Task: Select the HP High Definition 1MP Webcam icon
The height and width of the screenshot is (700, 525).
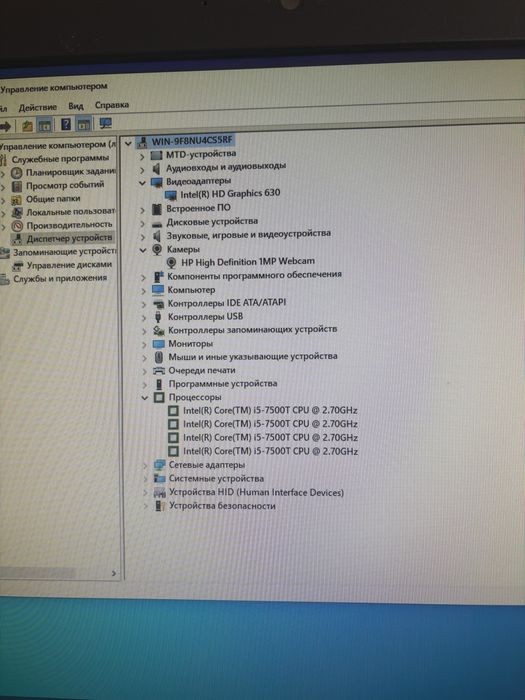Action: coord(171,263)
